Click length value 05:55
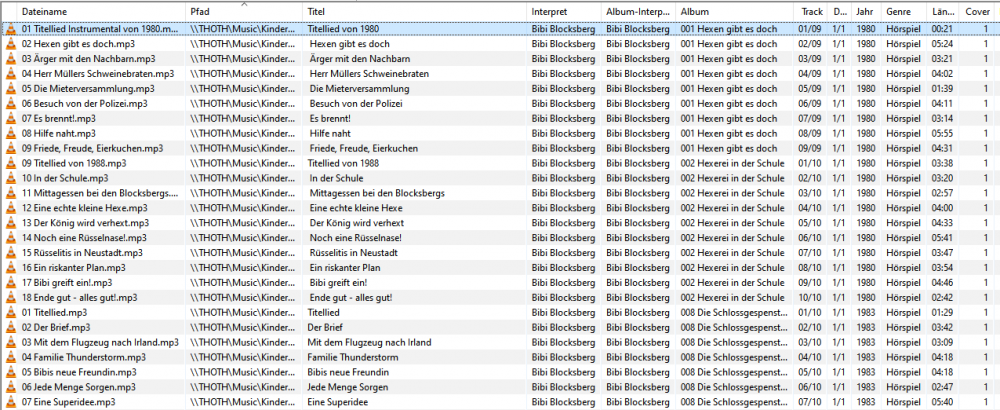The height and width of the screenshot is (410, 1000). click(x=942, y=133)
